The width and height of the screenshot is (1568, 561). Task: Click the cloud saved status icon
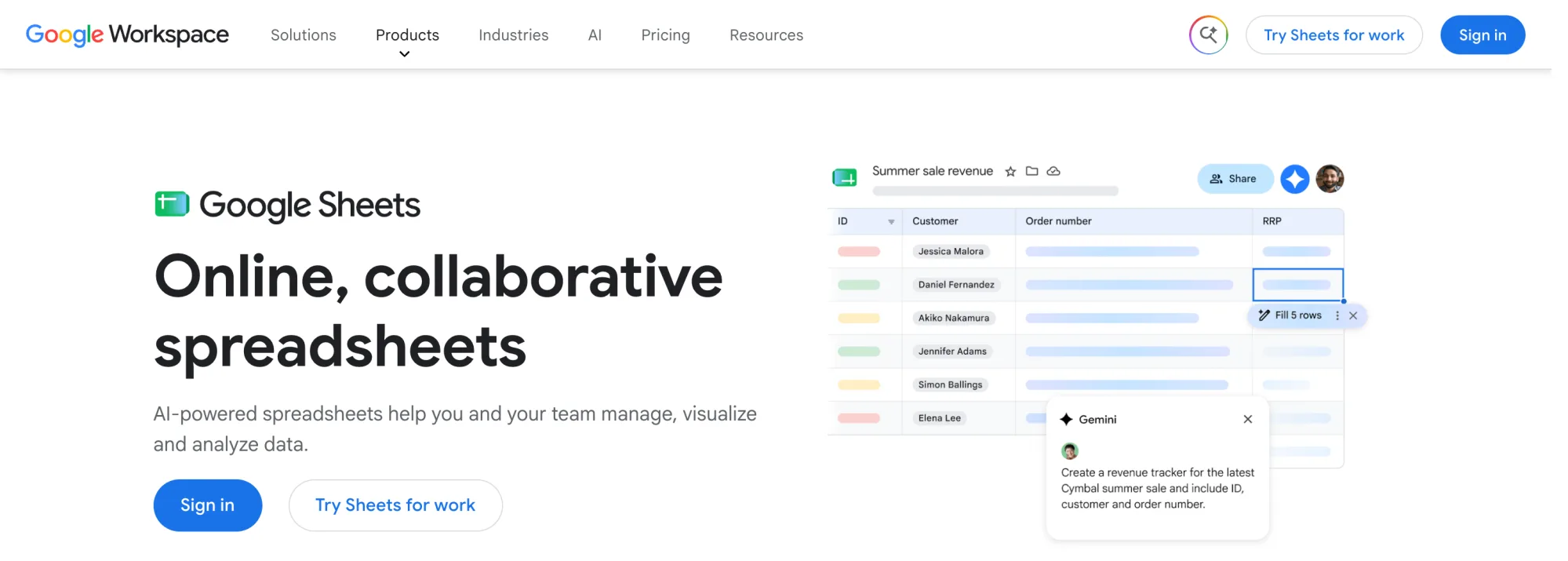1053,171
